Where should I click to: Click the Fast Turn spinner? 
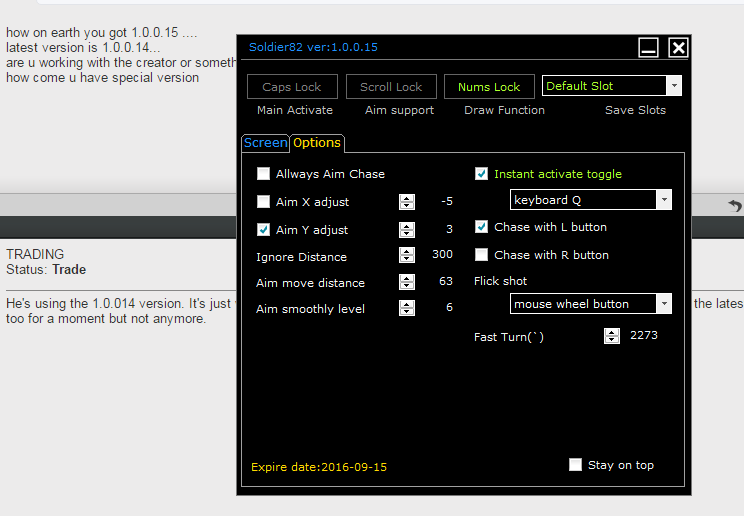click(612, 336)
